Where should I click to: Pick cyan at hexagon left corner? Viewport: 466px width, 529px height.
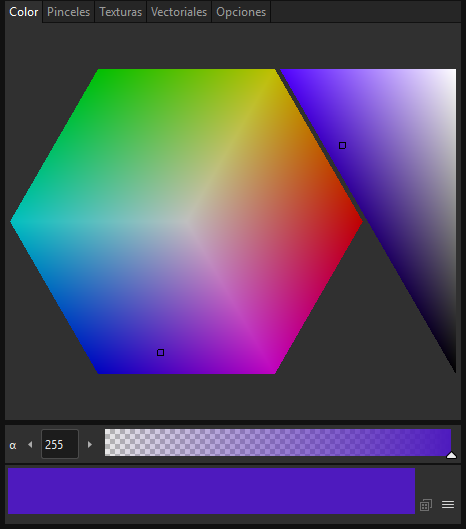click(13, 222)
